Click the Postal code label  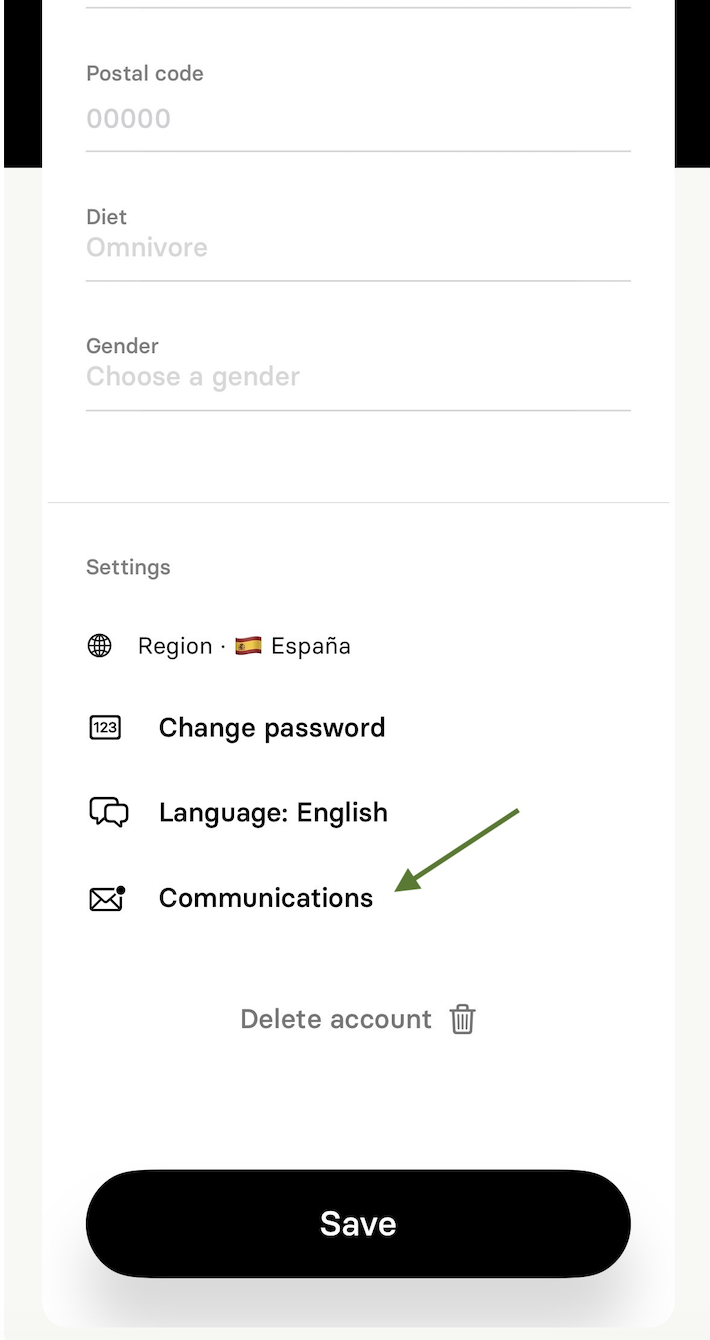click(x=145, y=74)
